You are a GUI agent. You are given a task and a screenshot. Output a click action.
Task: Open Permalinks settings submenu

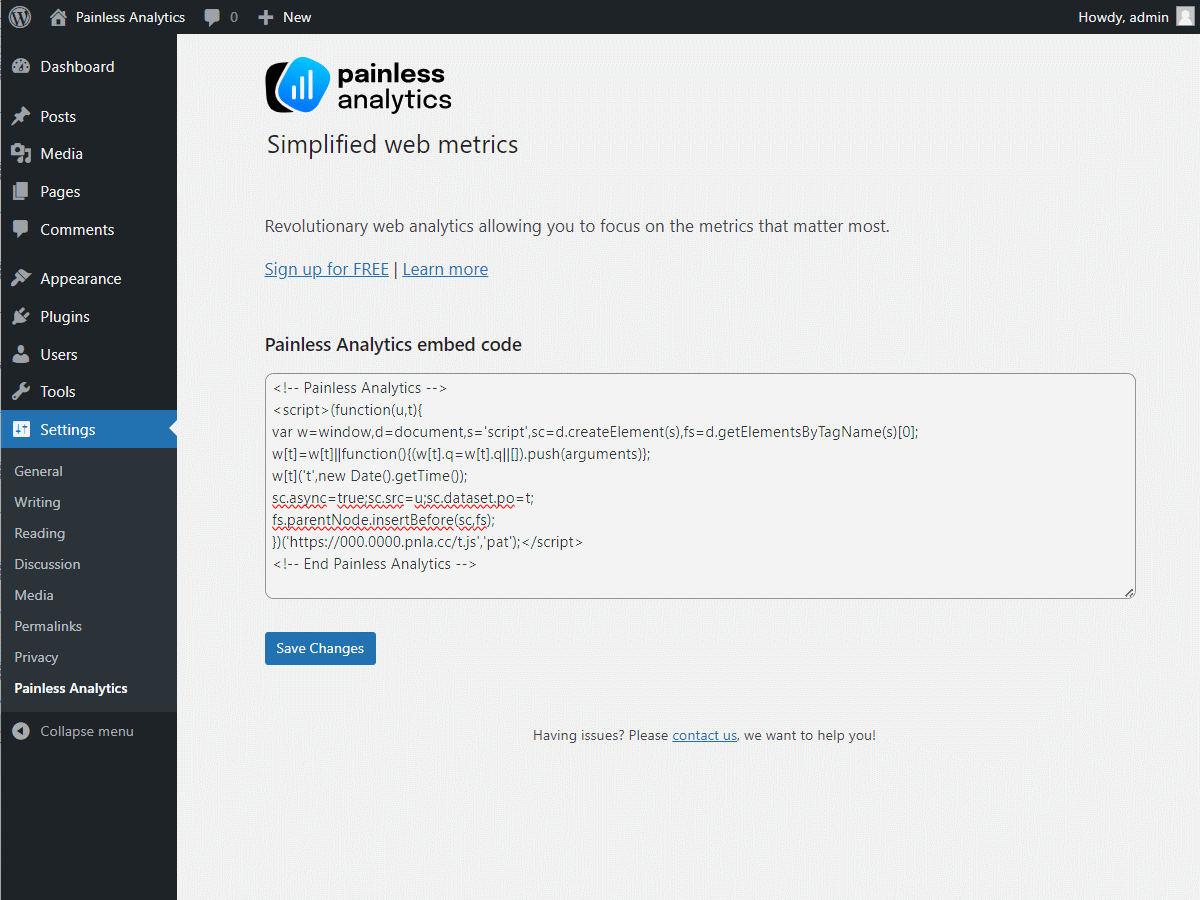48,627
